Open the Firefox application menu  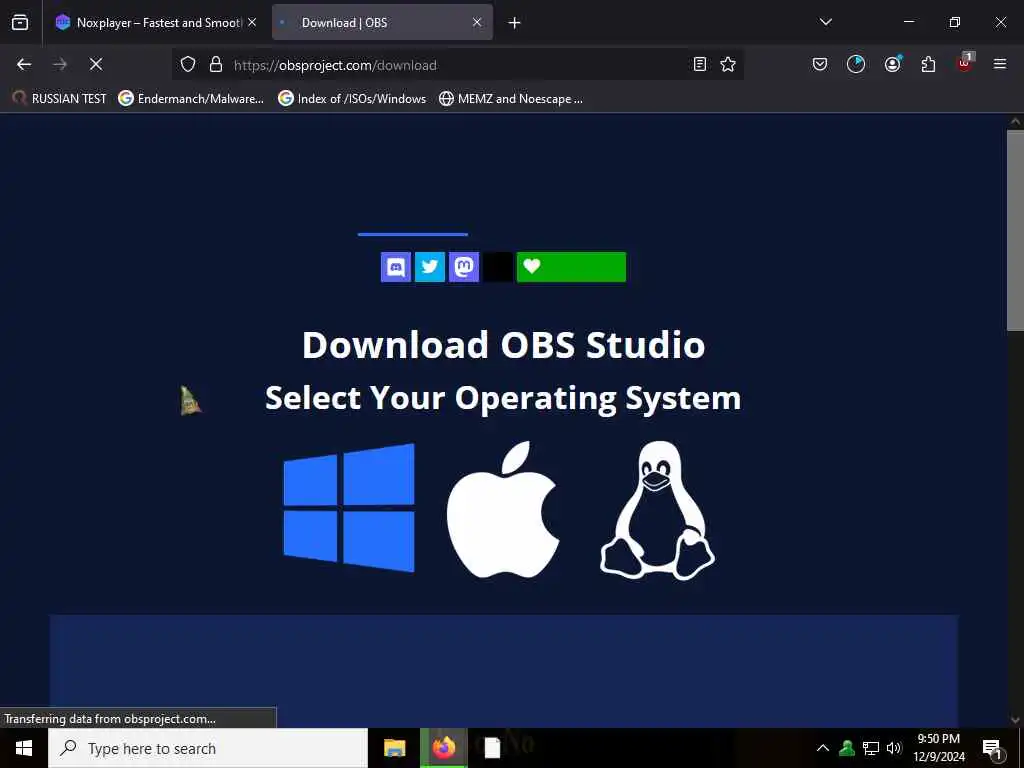[1000, 64]
